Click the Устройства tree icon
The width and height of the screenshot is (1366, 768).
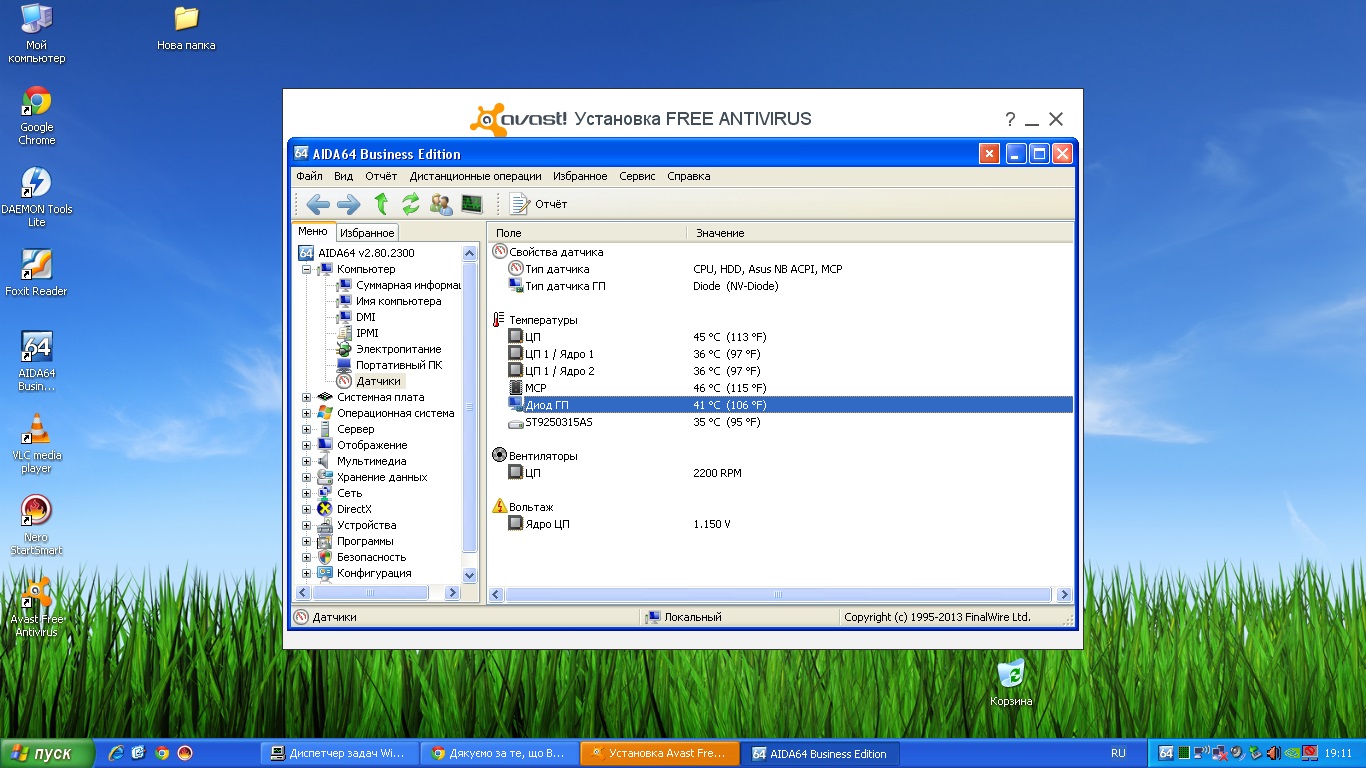tap(325, 525)
